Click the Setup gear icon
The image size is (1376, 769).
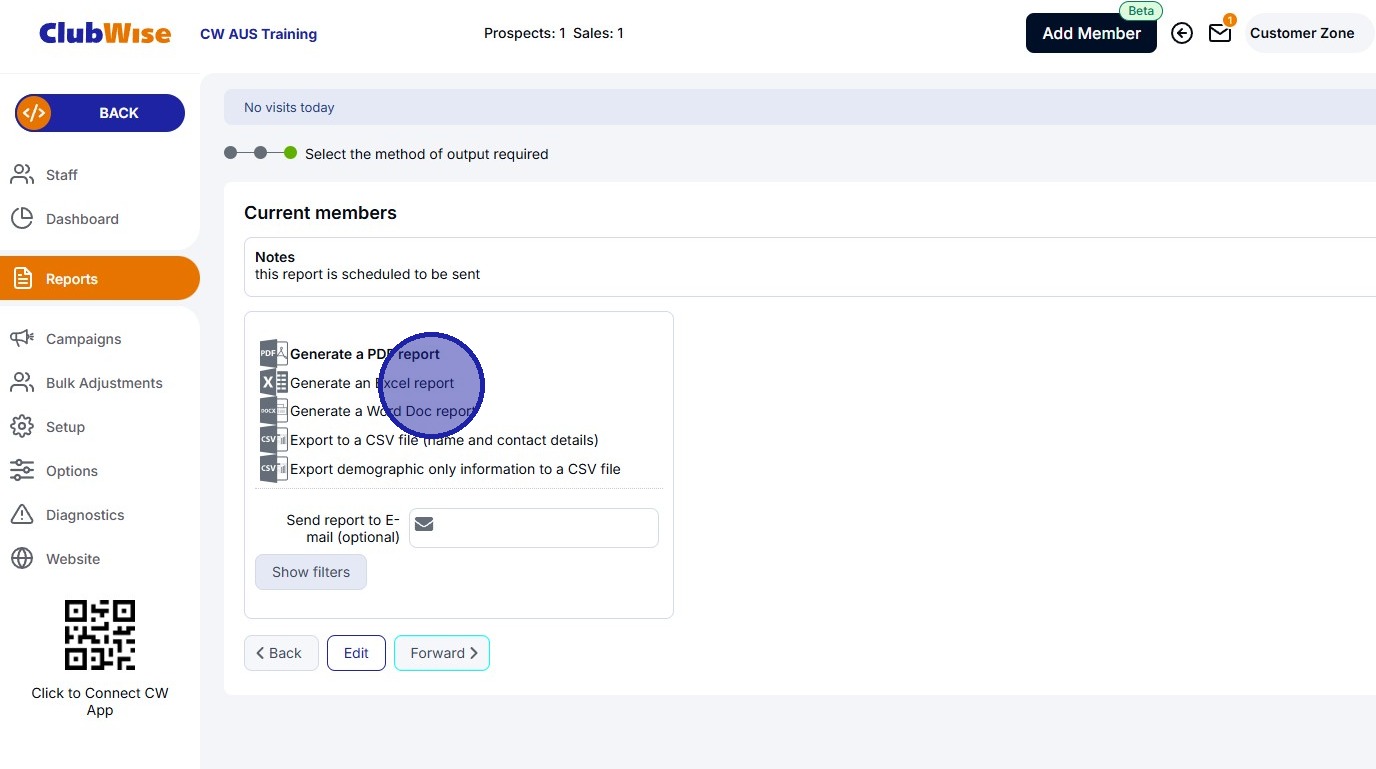click(x=22, y=427)
